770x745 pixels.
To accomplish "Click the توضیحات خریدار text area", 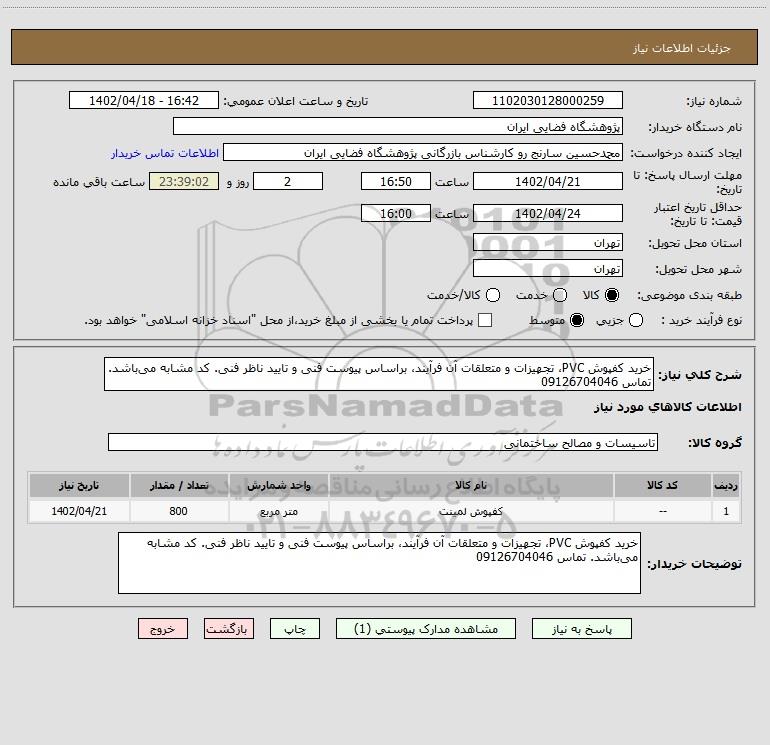I will click(x=379, y=563).
